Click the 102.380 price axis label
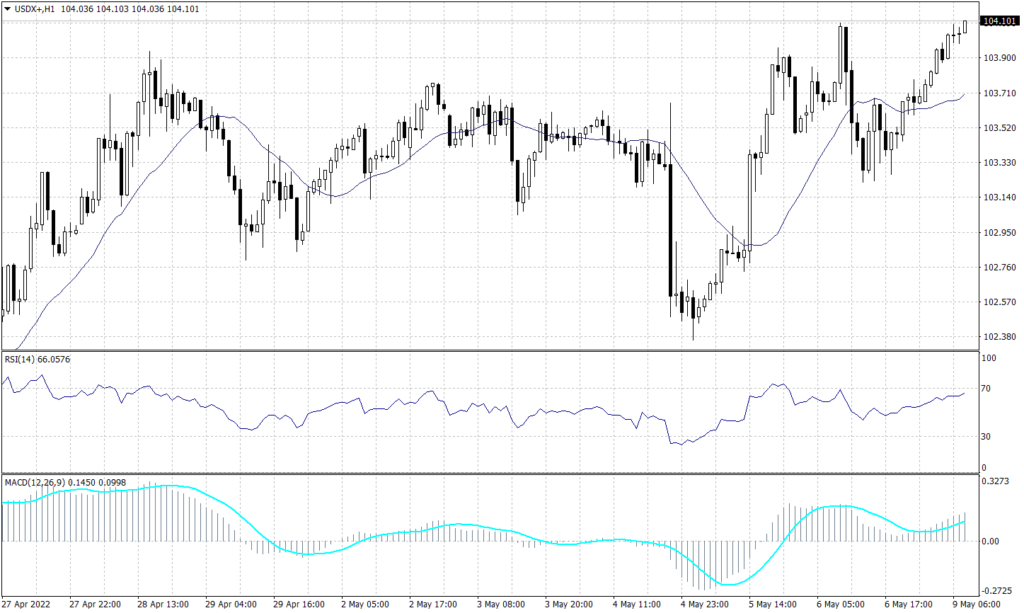The width and height of the screenshot is (1024, 613). click(999, 335)
